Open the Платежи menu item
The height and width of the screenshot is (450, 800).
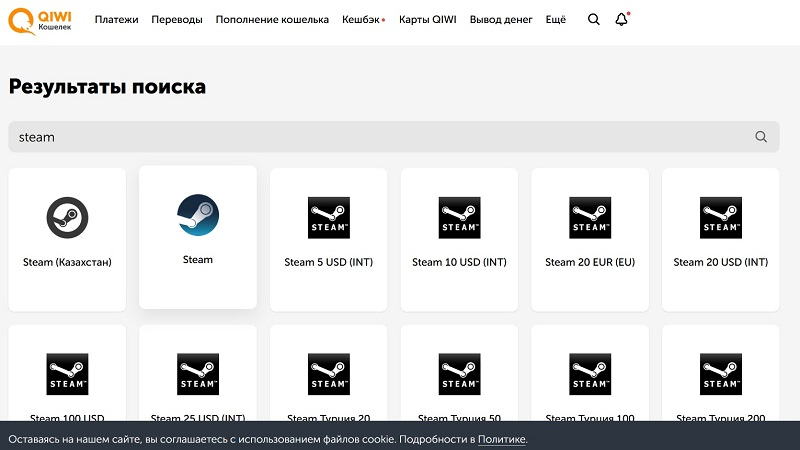tap(116, 19)
